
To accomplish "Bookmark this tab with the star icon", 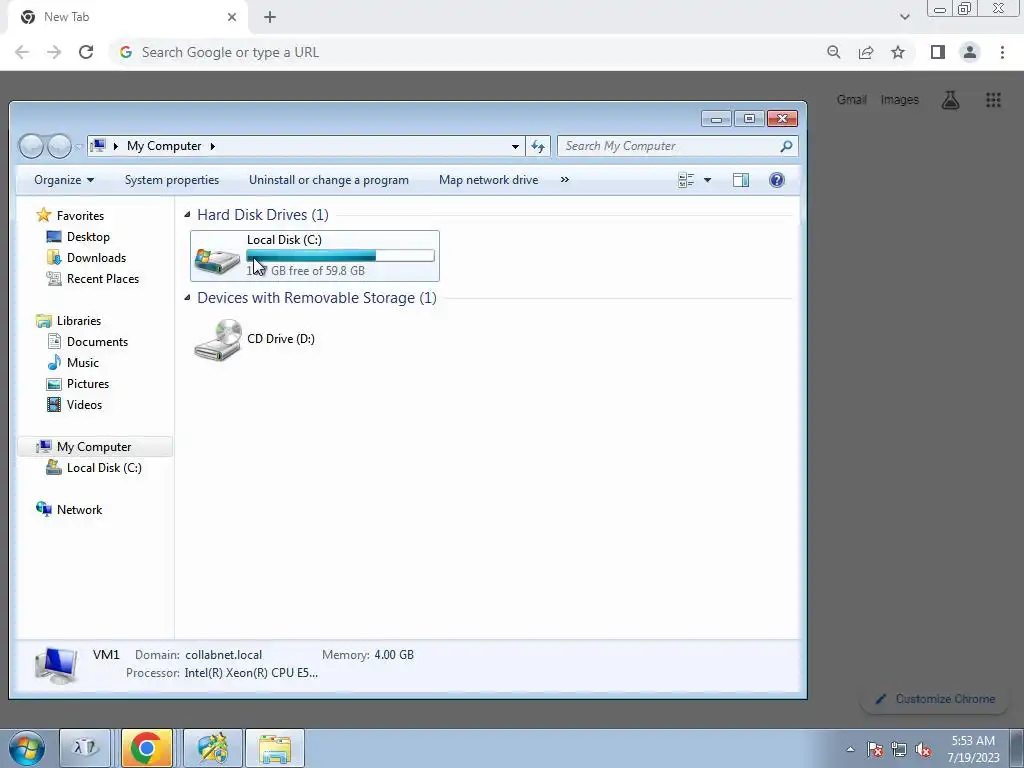I will pyautogui.click(x=898, y=52).
